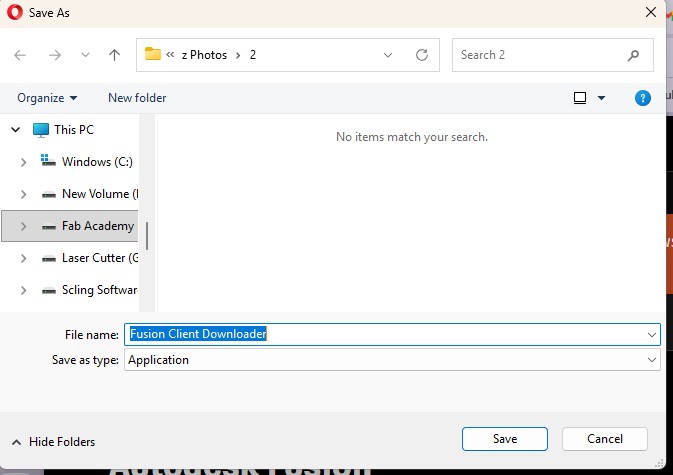The width and height of the screenshot is (673, 475).
Task: Expand the New Volume drive
Action: coord(23,194)
